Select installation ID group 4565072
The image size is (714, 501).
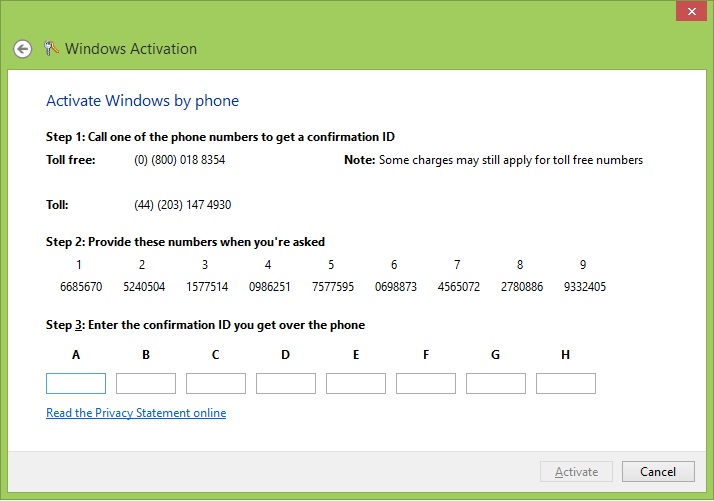pyautogui.click(x=459, y=287)
